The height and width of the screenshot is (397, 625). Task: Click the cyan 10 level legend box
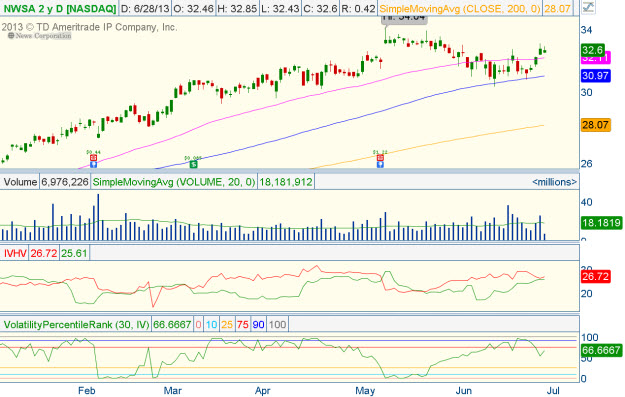click(x=211, y=324)
